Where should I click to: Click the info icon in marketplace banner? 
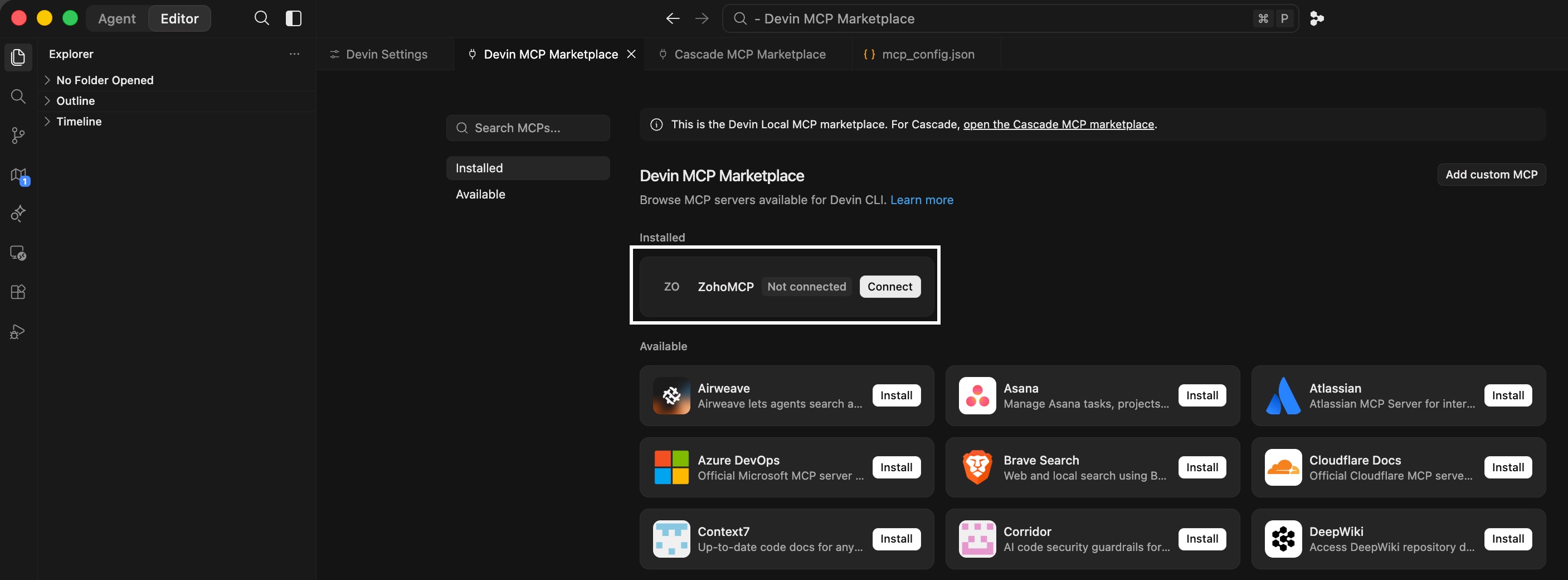pyautogui.click(x=656, y=124)
